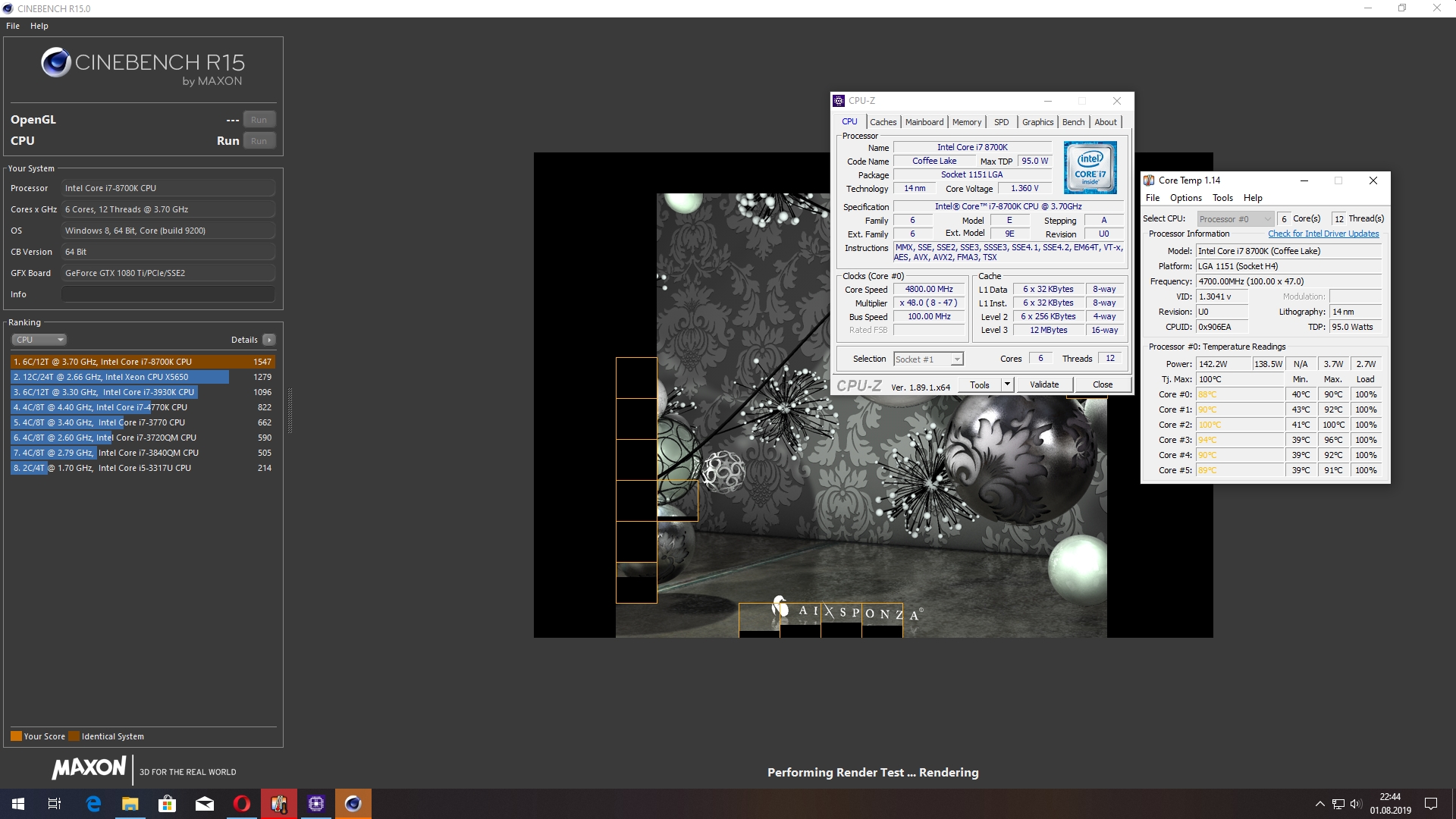Click the Identical System legend swatch
The image size is (1456, 819).
(x=74, y=736)
